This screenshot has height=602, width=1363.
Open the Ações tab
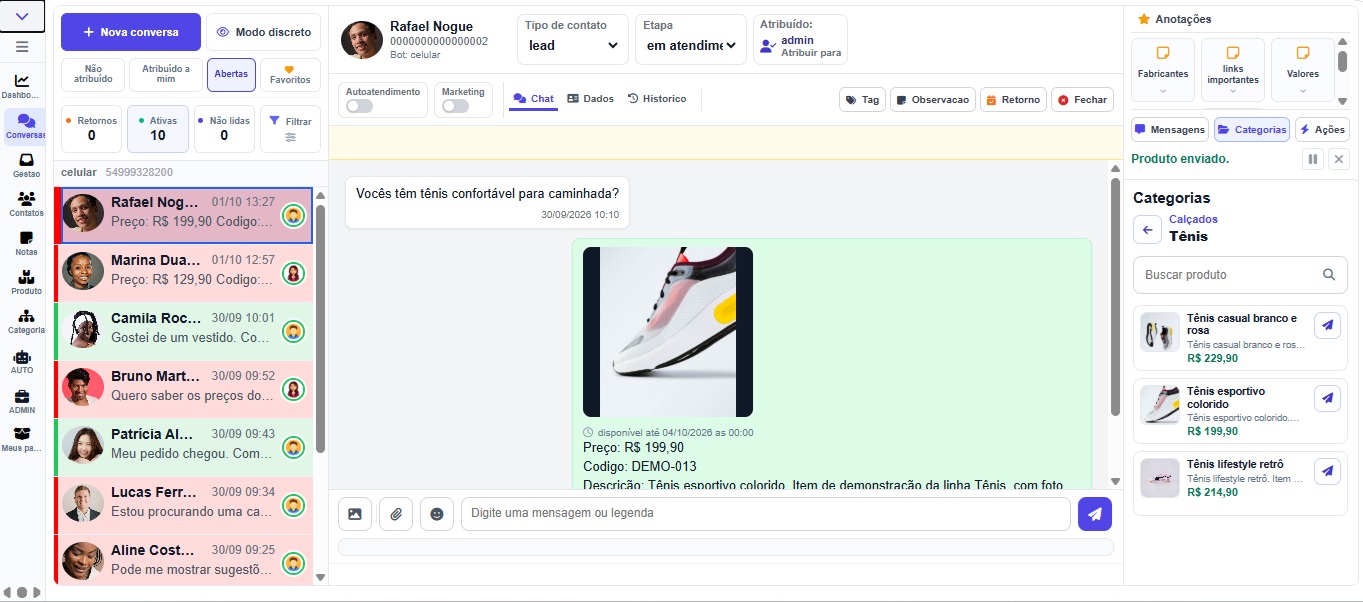(x=1322, y=129)
